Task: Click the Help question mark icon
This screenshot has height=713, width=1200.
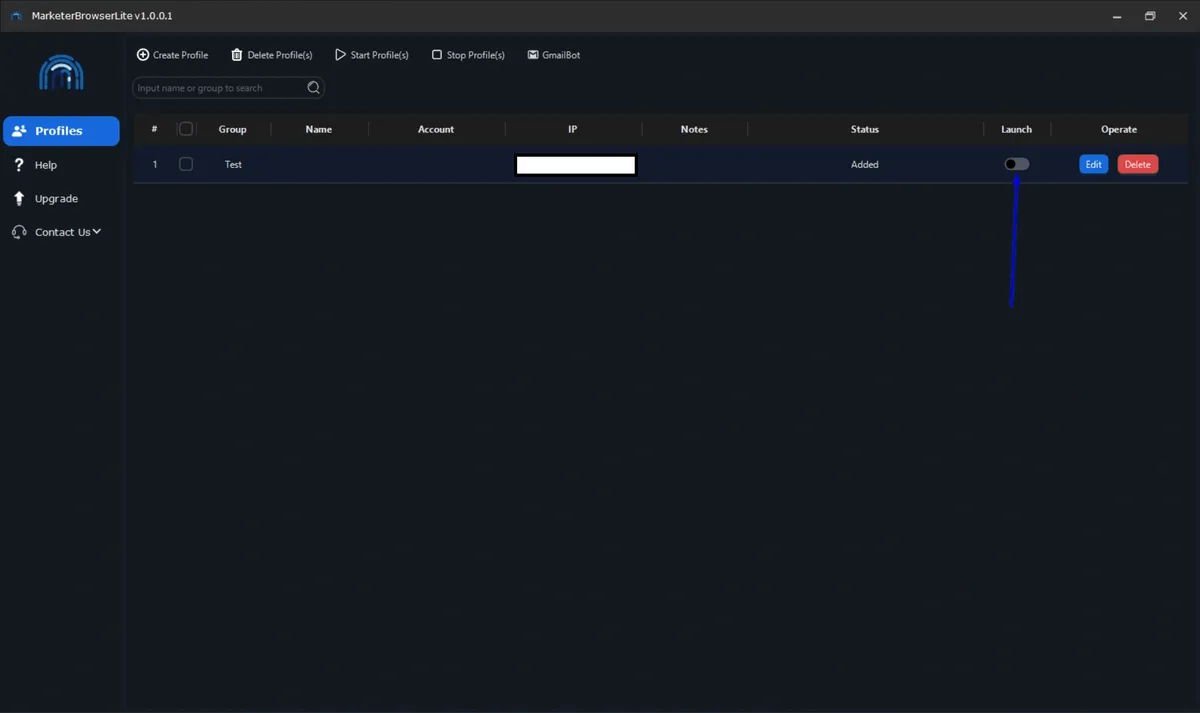Action: 19,165
